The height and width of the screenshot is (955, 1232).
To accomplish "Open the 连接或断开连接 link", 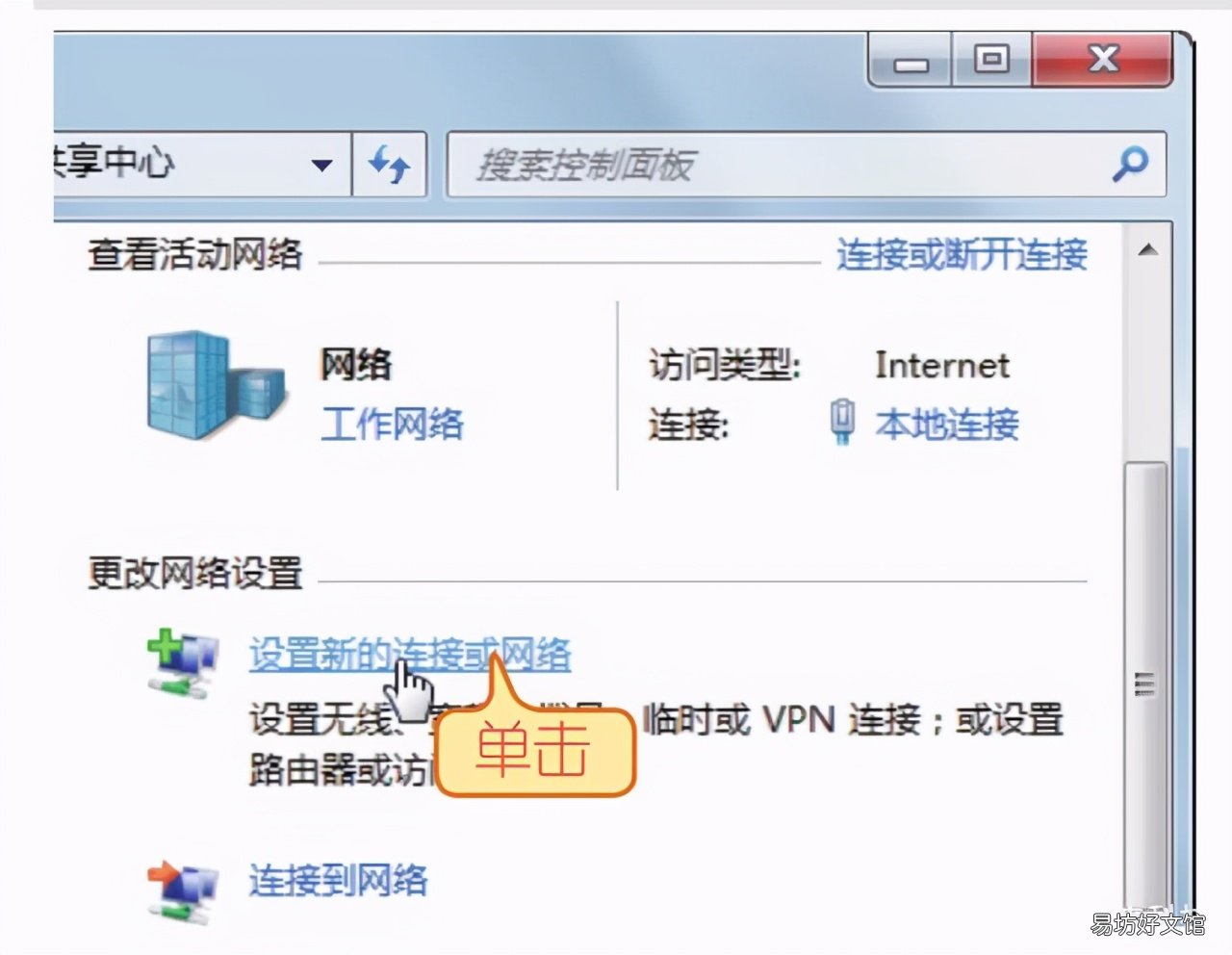I will click(962, 254).
